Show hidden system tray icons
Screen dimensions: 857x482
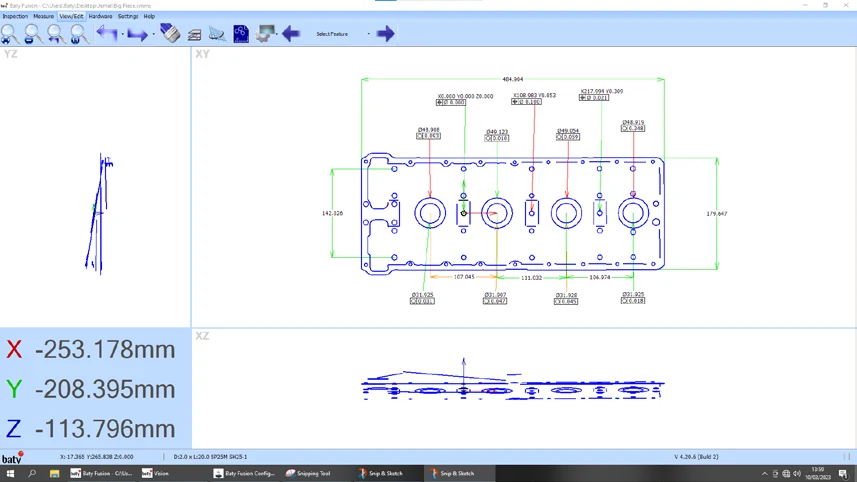coord(765,473)
